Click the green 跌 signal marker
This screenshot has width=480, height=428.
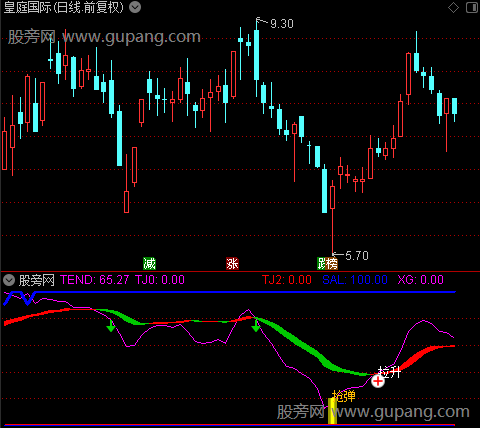[321, 264]
